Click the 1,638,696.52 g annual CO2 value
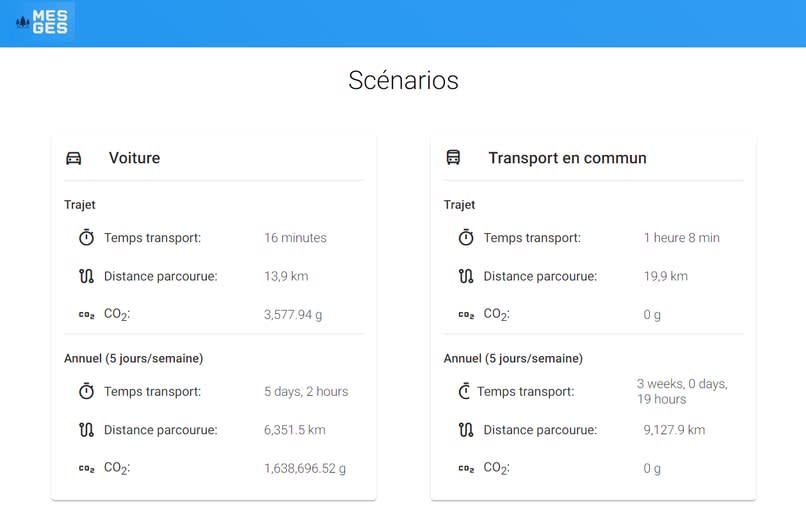 [x=305, y=468]
